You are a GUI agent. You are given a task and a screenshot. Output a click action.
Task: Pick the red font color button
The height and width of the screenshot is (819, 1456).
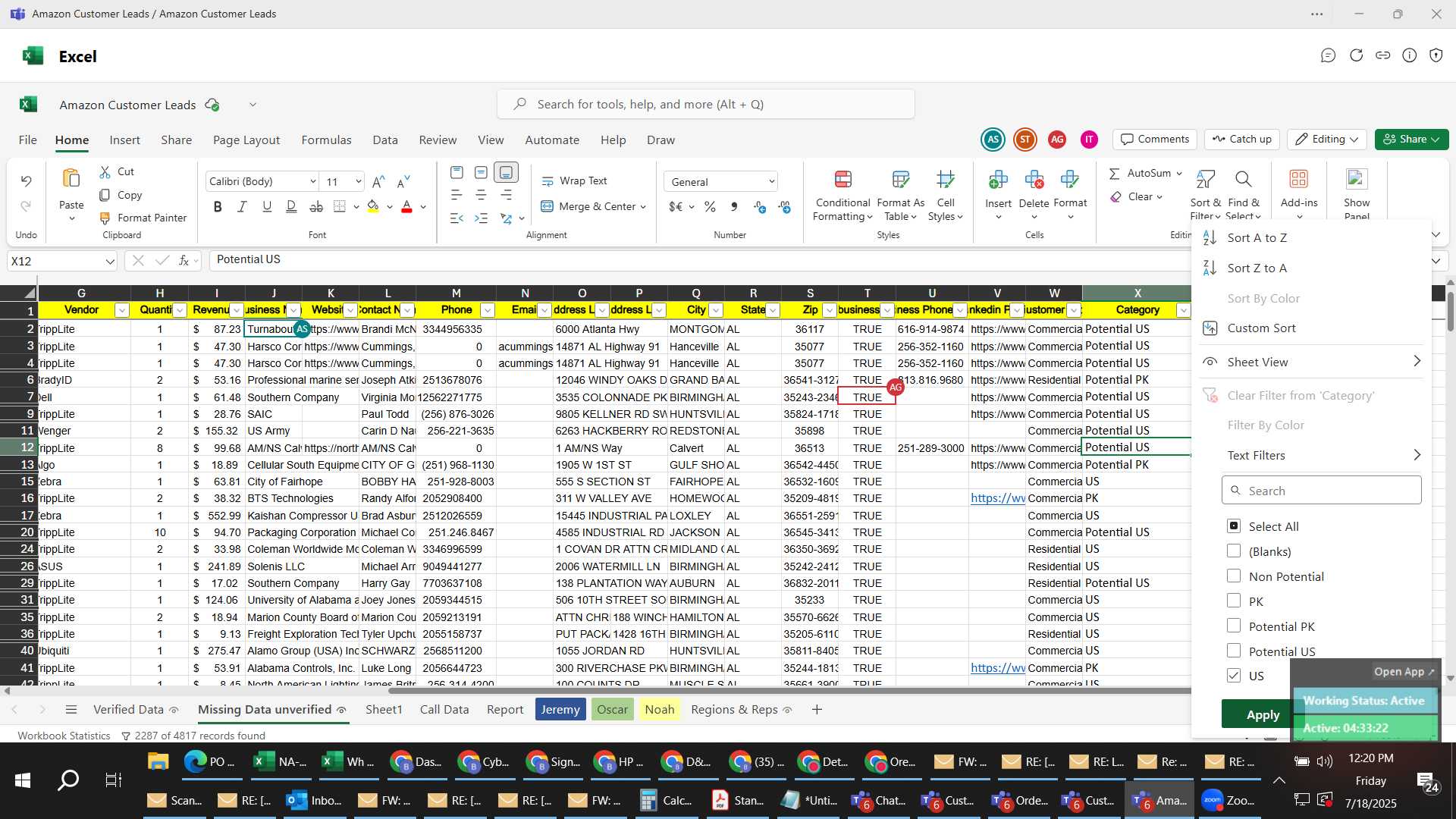(x=406, y=206)
